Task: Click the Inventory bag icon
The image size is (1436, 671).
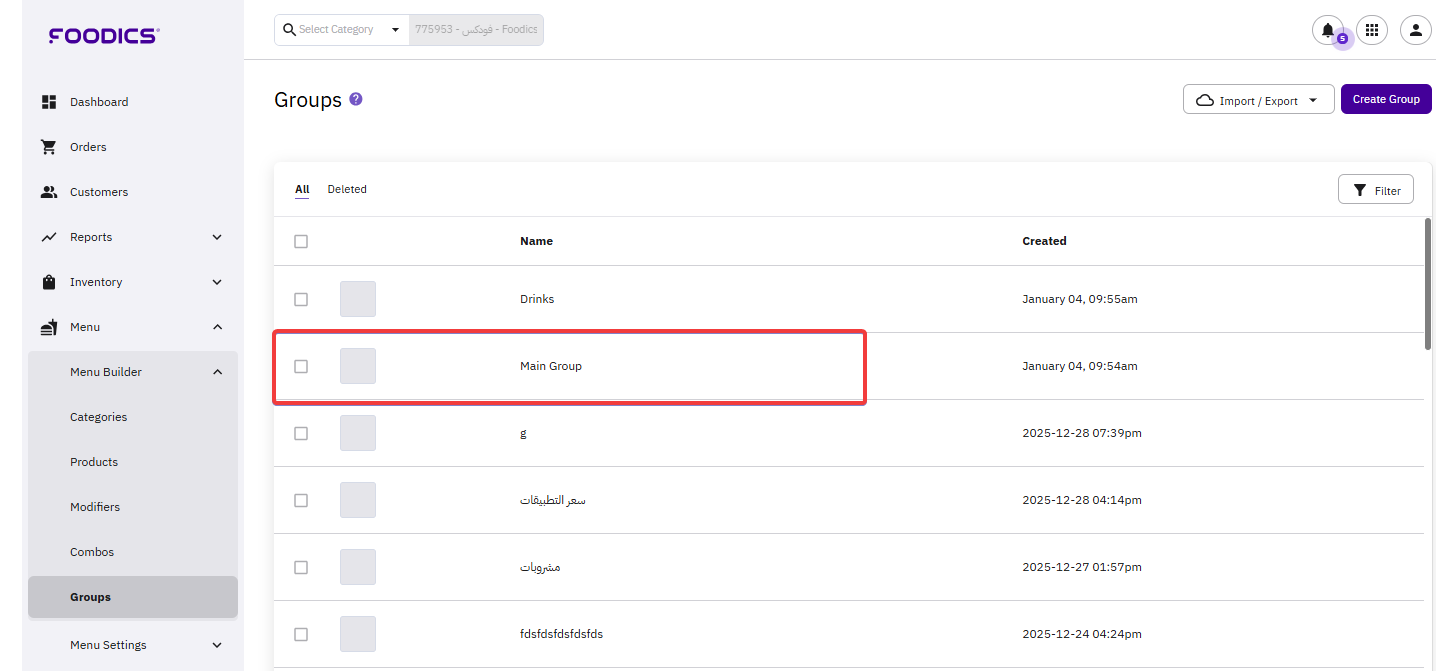Action: click(x=49, y=282)
